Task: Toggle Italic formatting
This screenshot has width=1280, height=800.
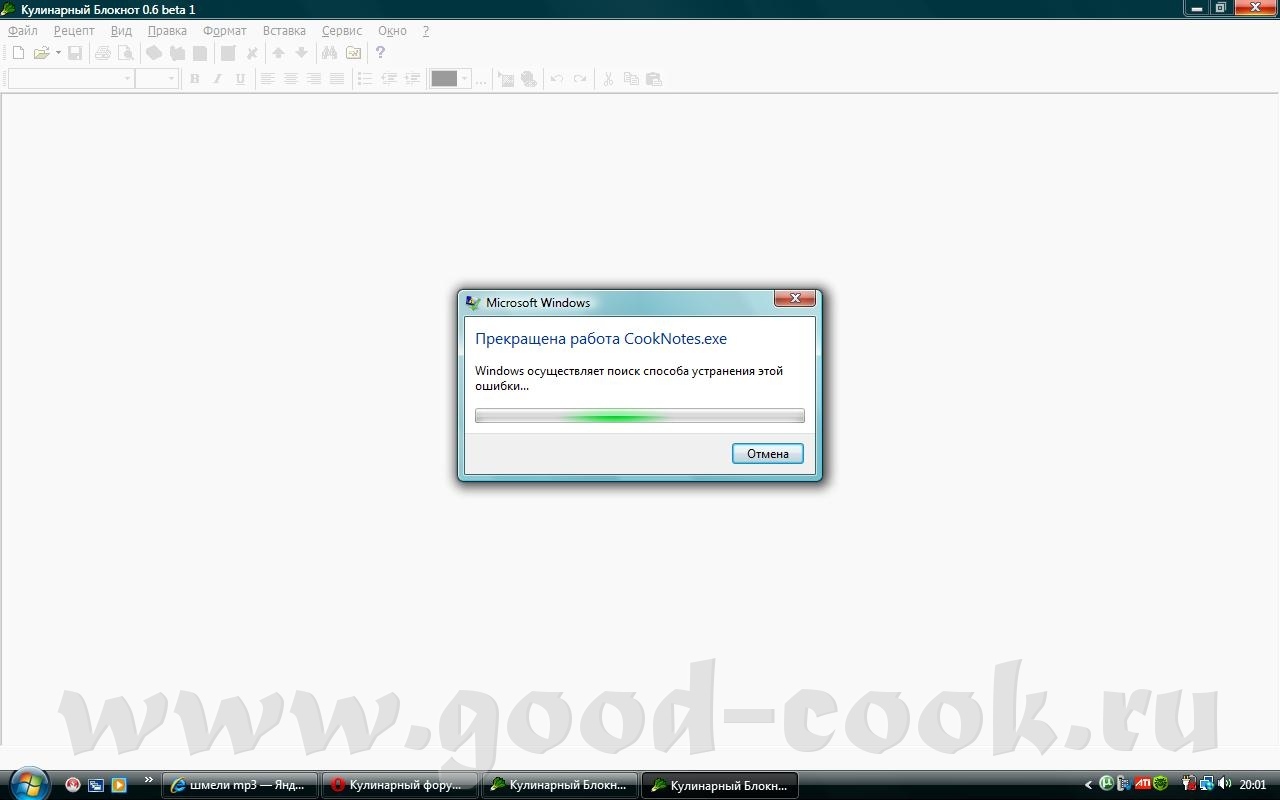Action: click(x=217, y=79)
